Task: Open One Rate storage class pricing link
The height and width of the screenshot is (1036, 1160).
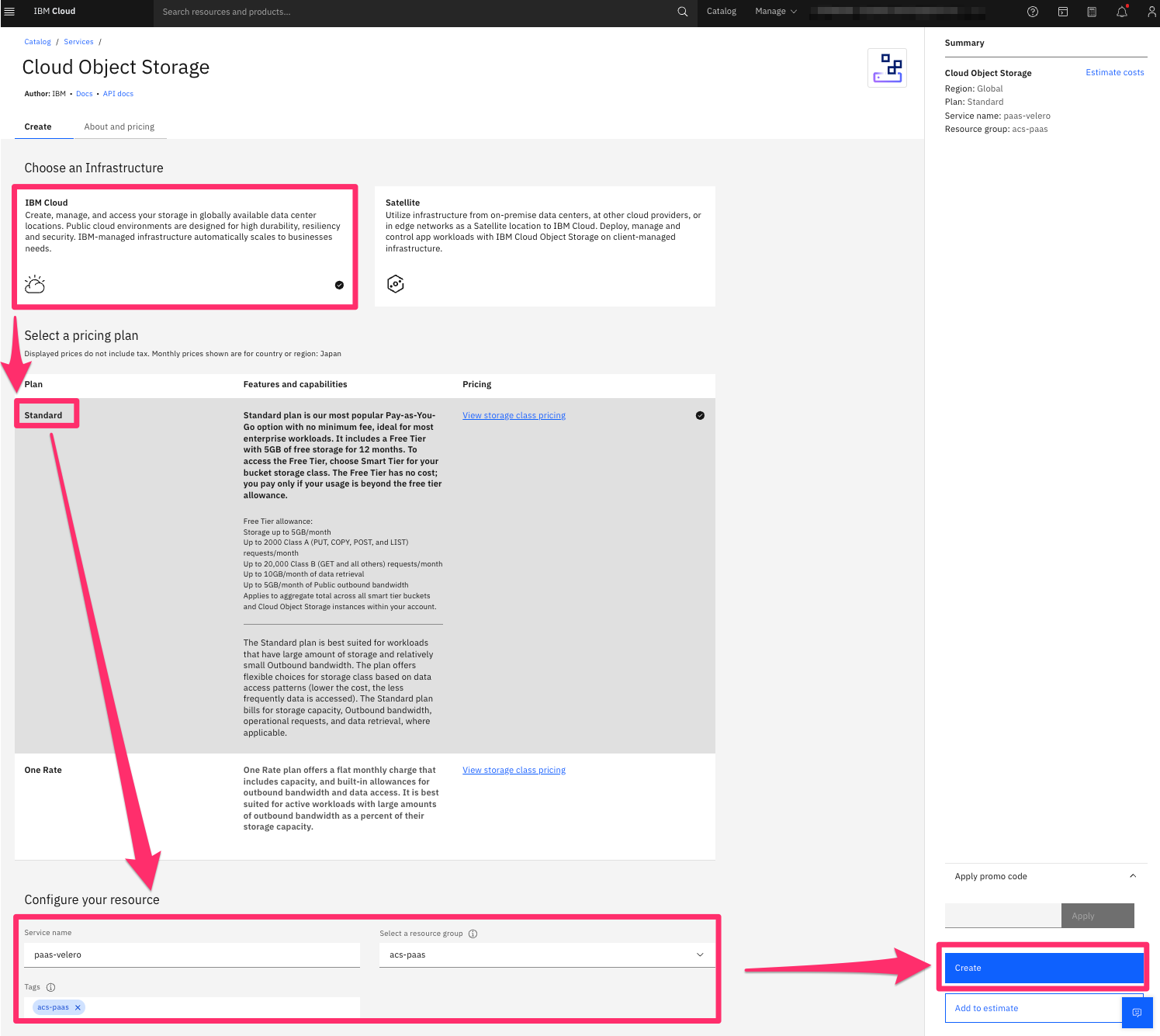Action: [x=514, y=771]
